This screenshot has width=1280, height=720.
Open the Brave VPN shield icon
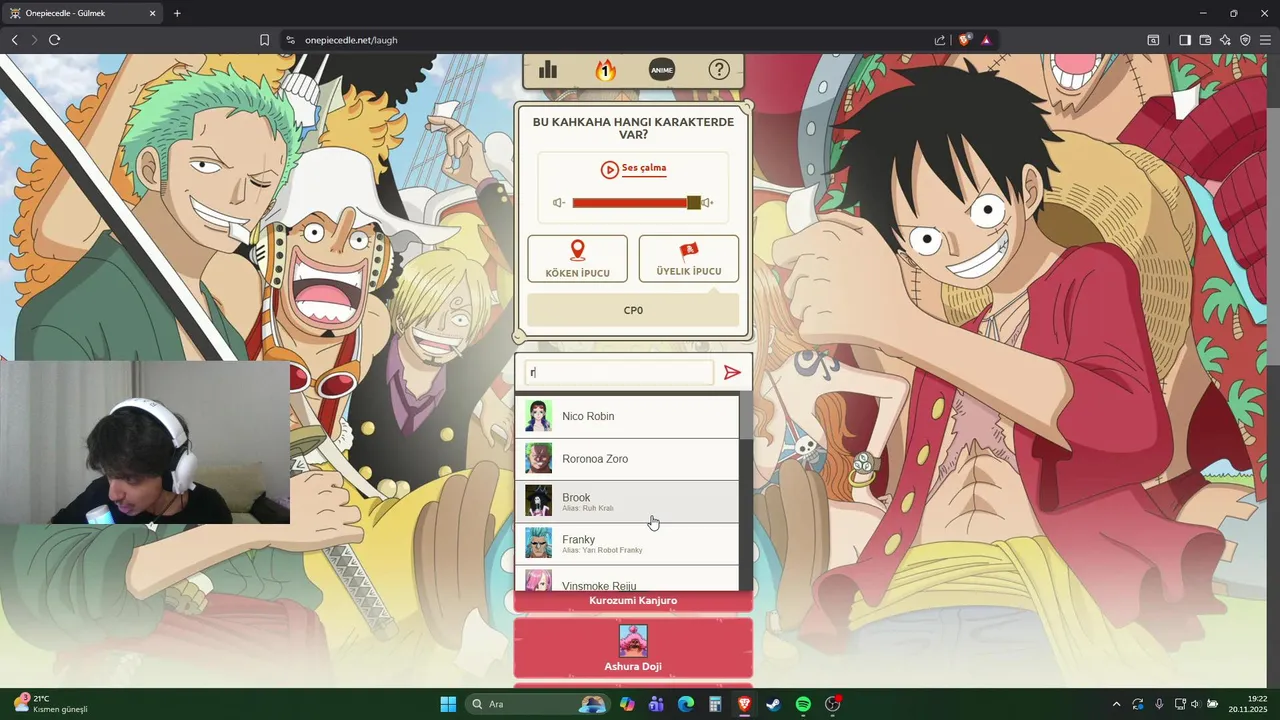pyautogui.click(x=1245, y=40)
